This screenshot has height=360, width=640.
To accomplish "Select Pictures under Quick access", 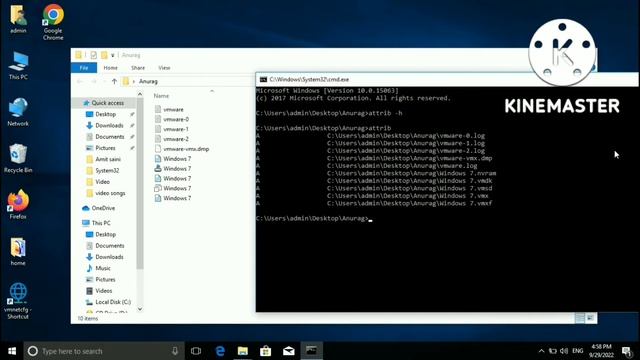I will pos(105,148).
